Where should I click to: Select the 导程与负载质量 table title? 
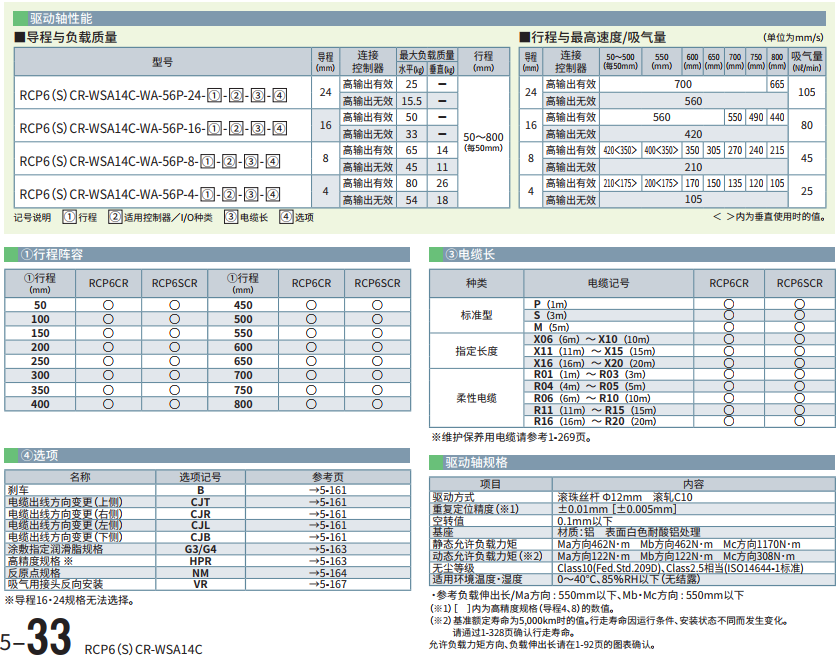click(66, 37)
